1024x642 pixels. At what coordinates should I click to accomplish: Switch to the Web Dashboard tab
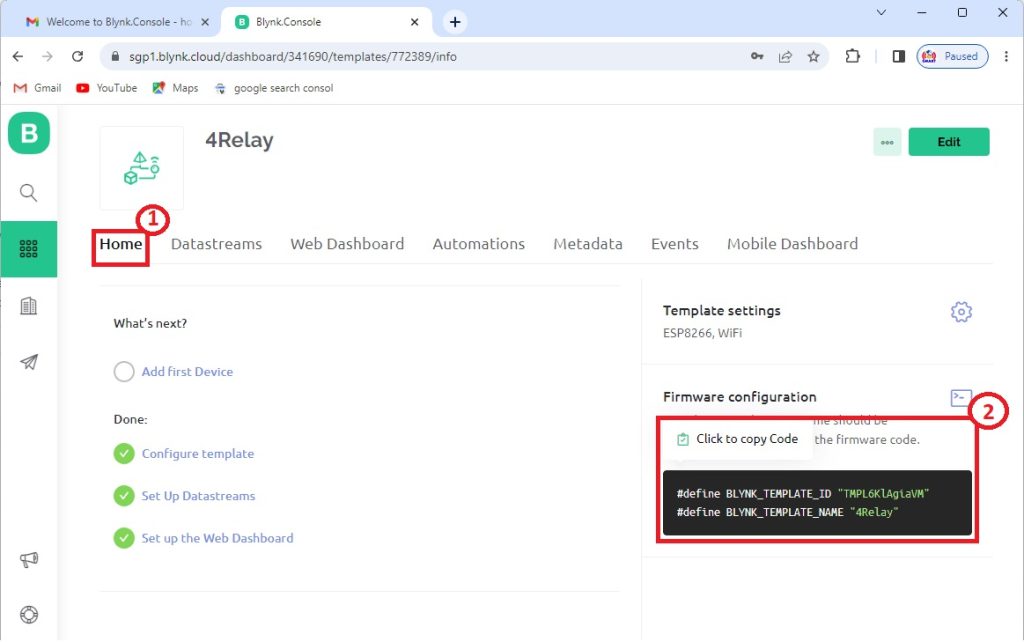[x=347, y=244]
